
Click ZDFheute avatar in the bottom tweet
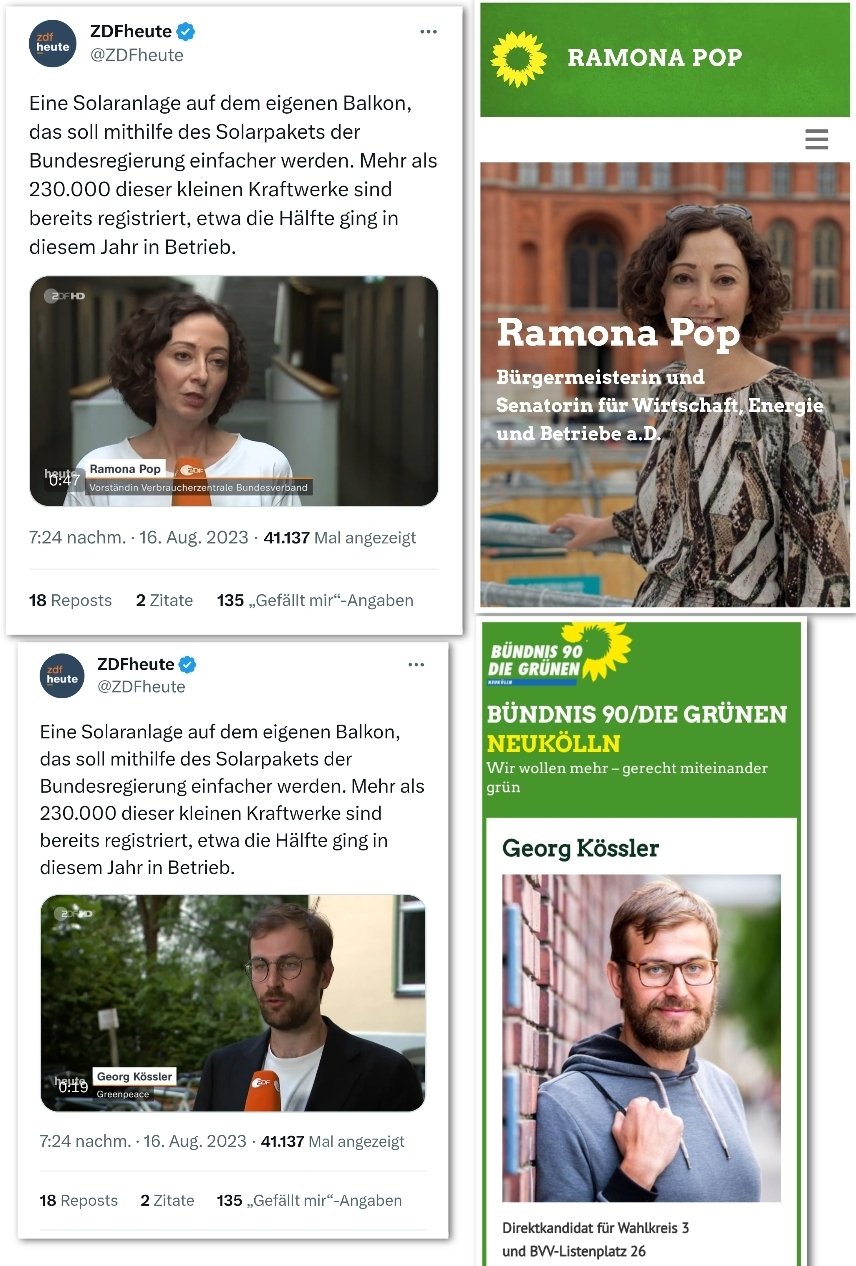pyautogui.click(x=62, y=676)
